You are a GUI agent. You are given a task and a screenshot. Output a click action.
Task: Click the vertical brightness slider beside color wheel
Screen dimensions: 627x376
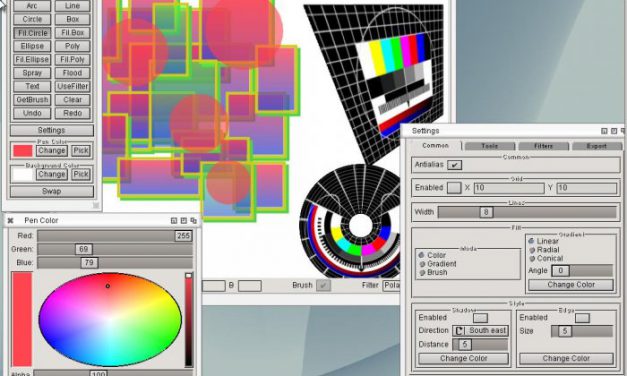[x=189, y=319]
